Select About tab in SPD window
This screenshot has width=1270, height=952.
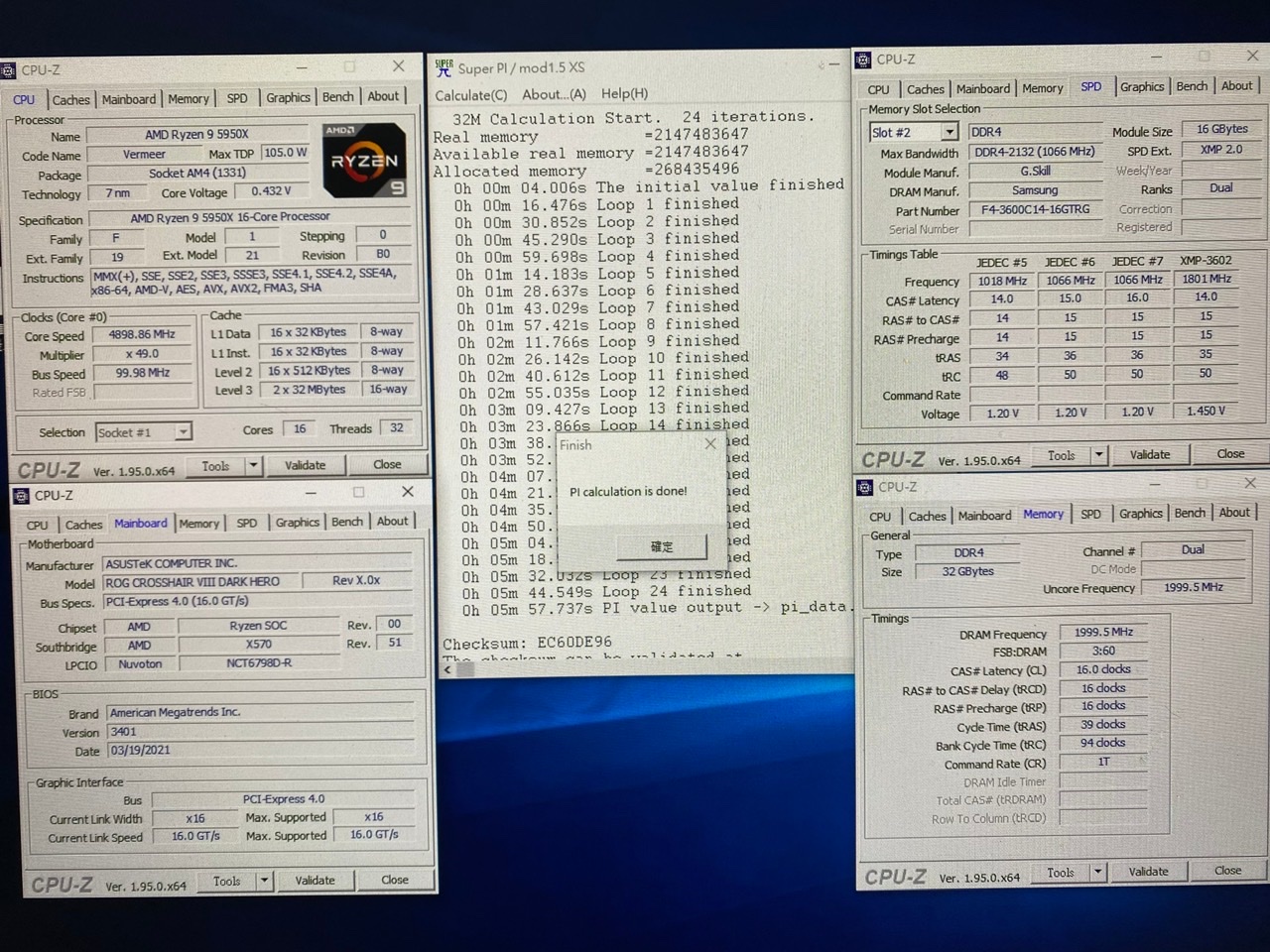[1236, 86]
